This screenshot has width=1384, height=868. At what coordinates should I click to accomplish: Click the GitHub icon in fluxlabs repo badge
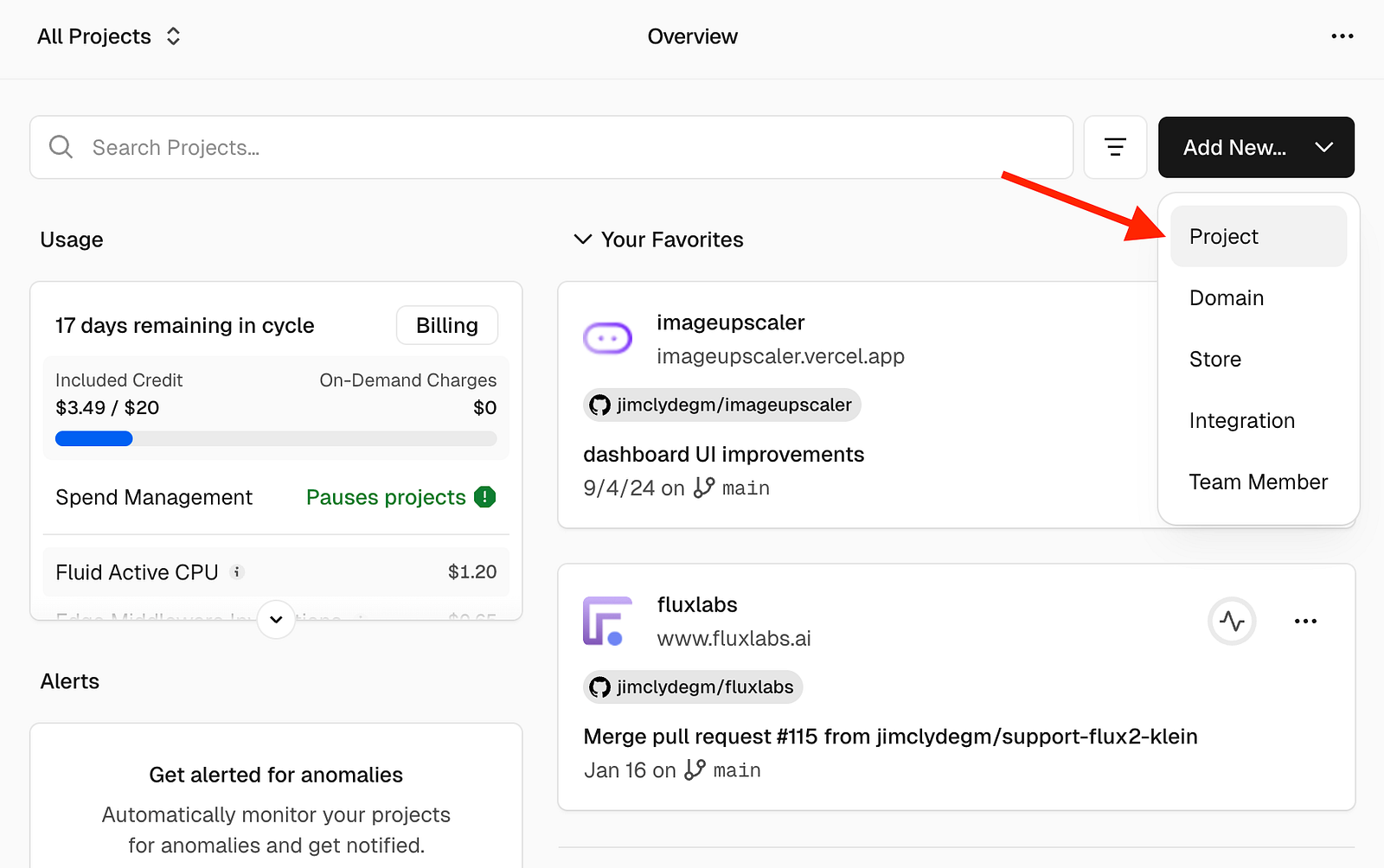tap(599, 686)
